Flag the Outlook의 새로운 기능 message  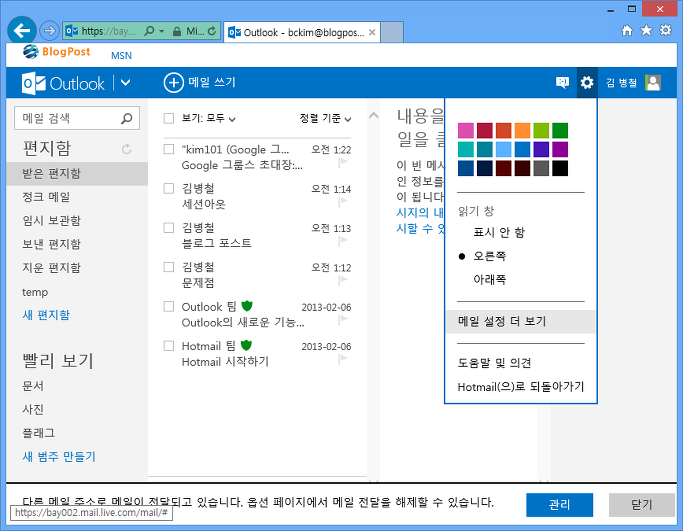(343, 320)
